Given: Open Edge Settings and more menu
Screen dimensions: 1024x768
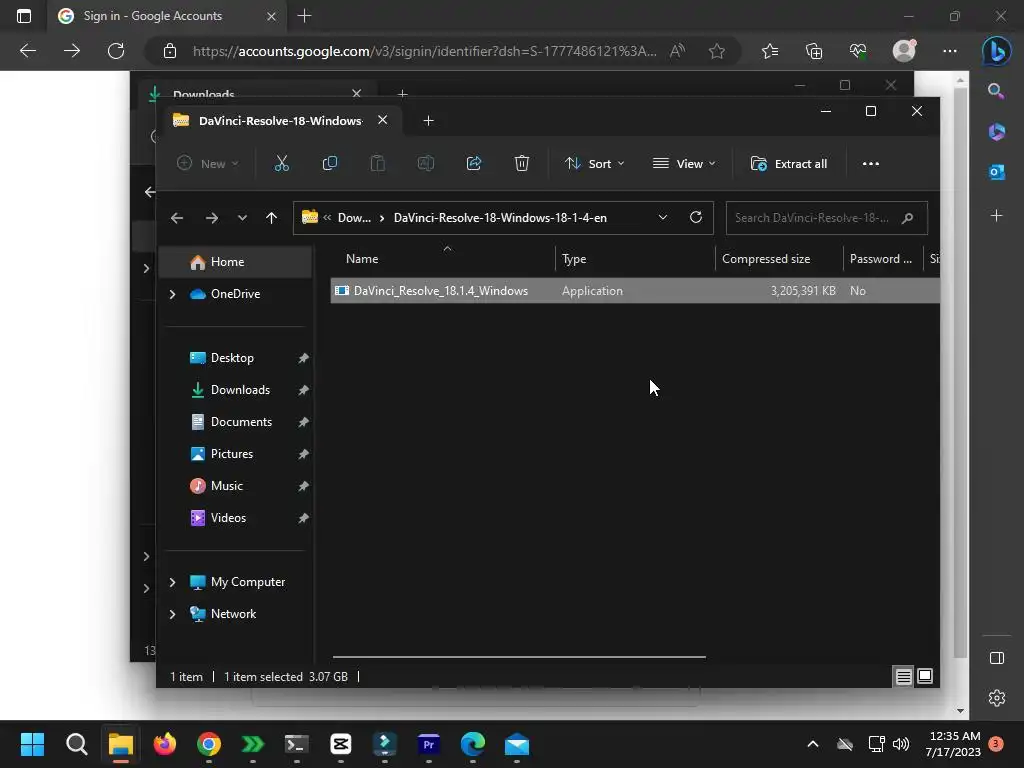Looking at the screenshot, I should (x=950, y=51).
